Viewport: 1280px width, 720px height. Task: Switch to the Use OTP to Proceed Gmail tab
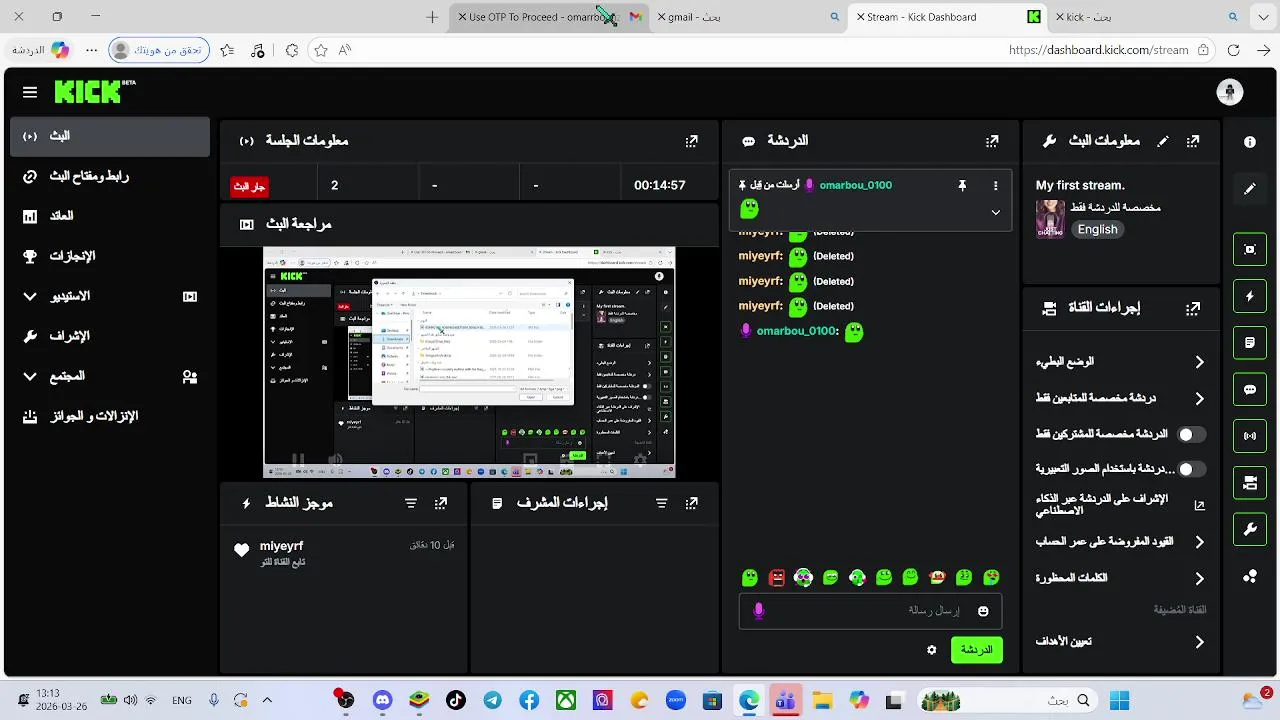(547, 17)
